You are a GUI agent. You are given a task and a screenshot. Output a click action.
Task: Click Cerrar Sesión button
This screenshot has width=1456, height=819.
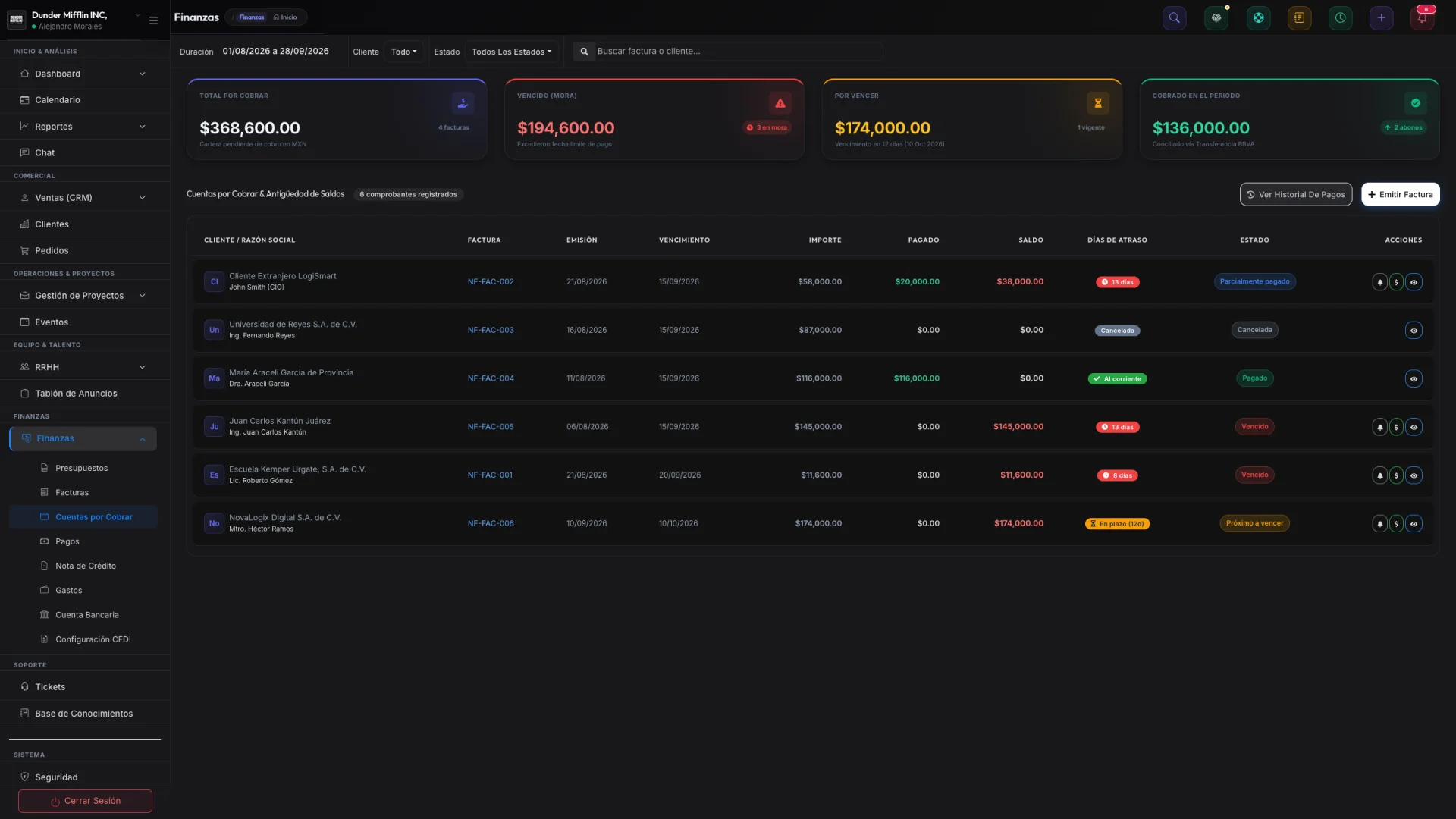coord(85,802)
